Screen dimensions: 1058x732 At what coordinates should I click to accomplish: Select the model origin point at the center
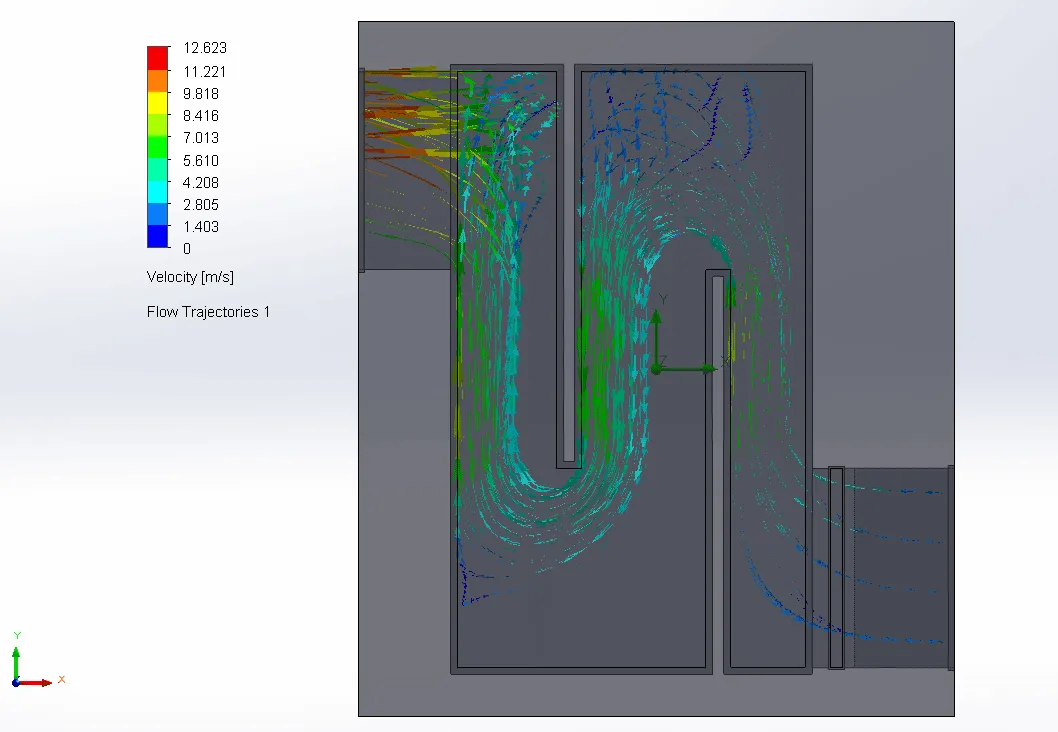point(656,369)
